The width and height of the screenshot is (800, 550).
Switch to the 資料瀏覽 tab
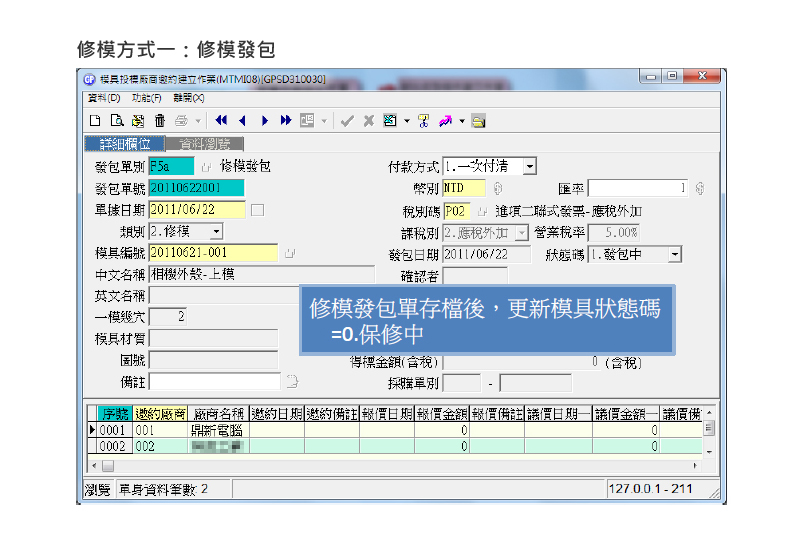point(204,144)
